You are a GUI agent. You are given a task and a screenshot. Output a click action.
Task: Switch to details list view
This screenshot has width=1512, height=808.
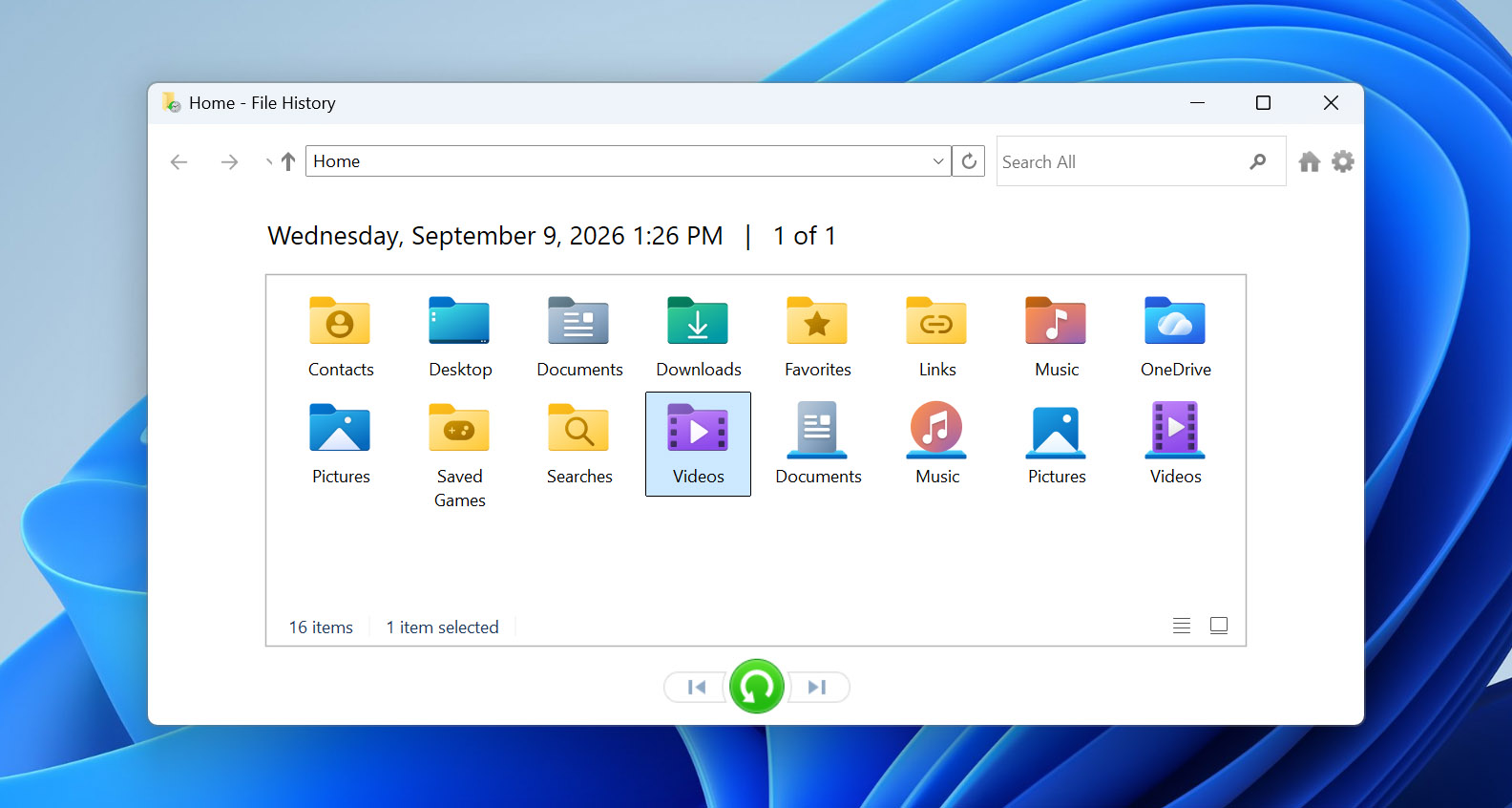point(1182,626)
